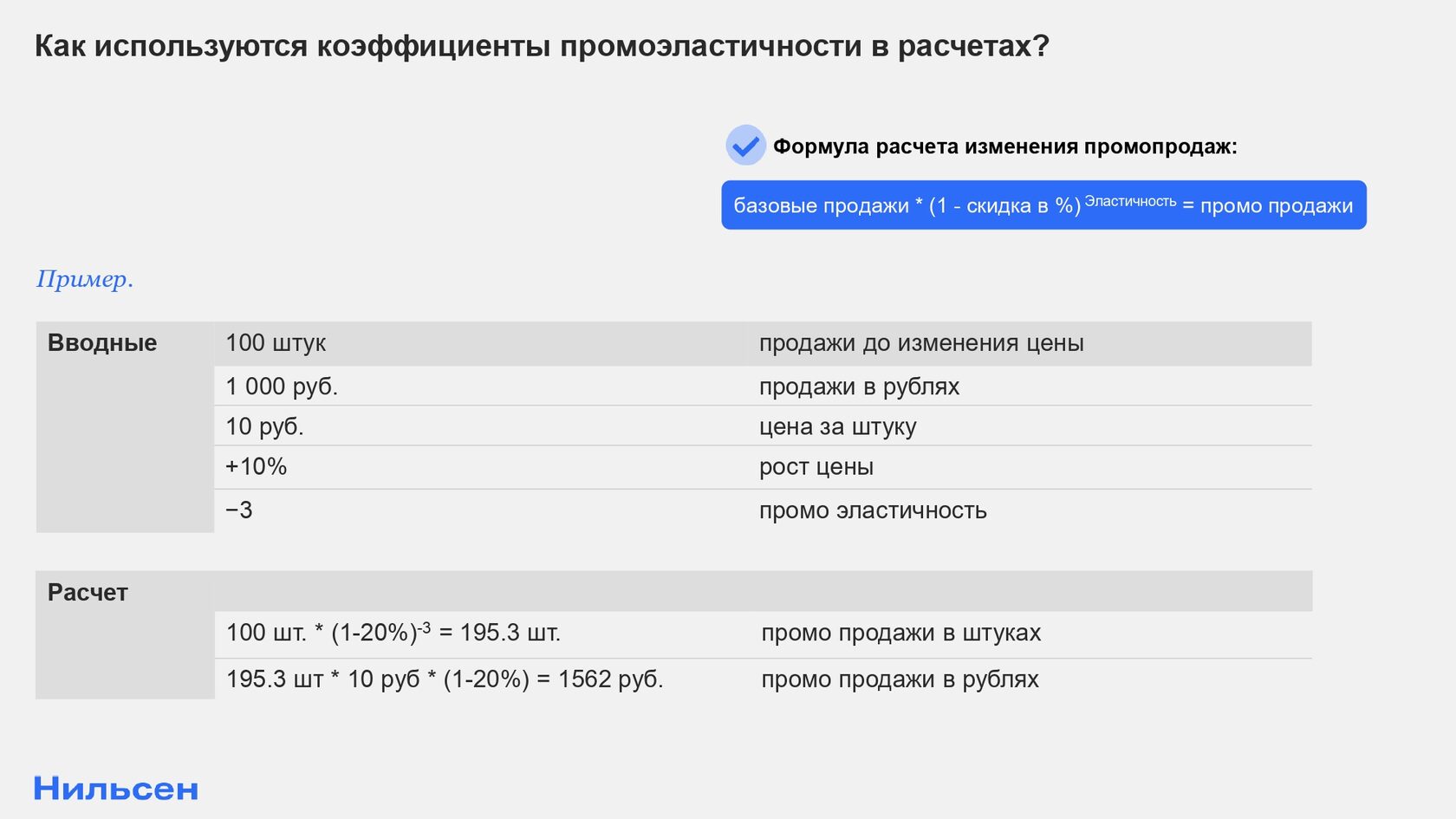The height and width of the screenshot is (819, 1456).
Task: Click the промо эластичность label
Action: 873,510
